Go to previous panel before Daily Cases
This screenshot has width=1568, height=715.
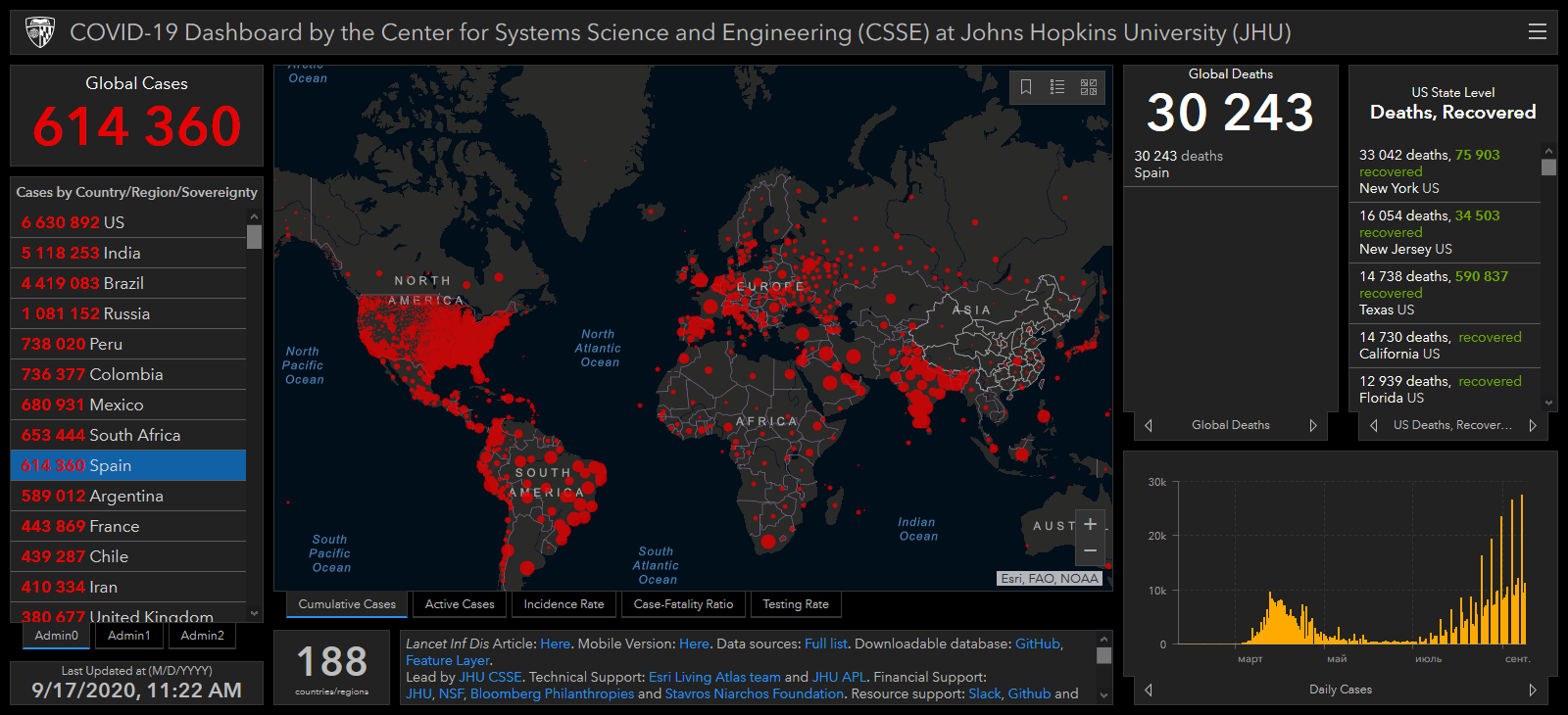pos(1149,690)
